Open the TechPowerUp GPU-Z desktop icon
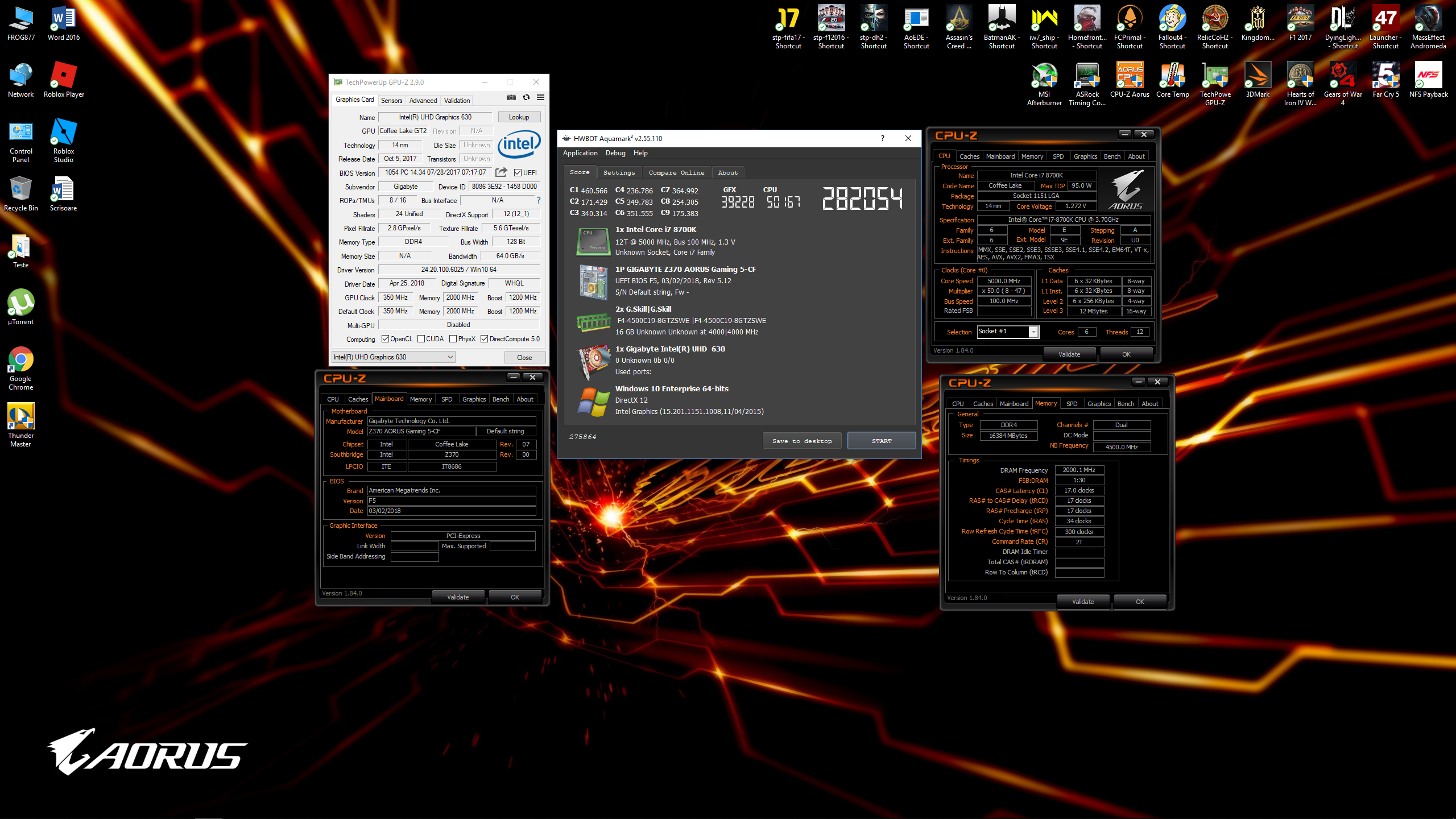 pos(1215,84)
